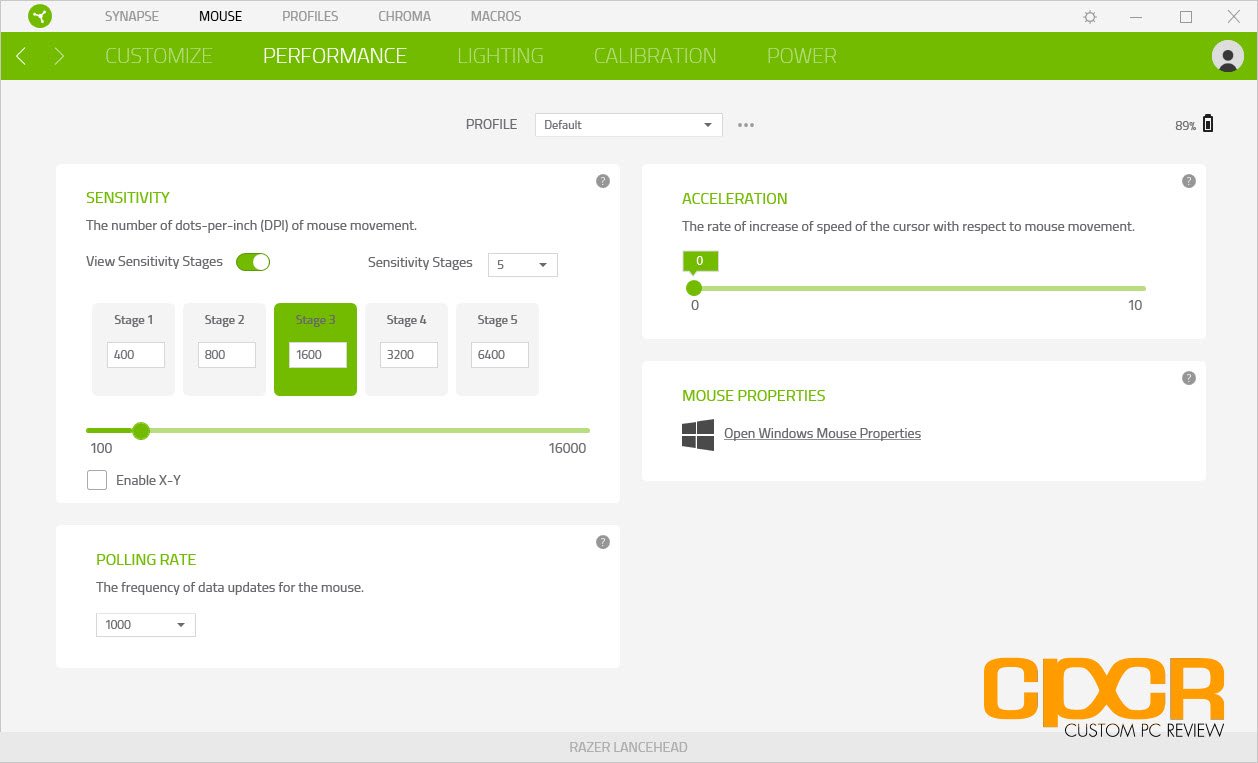Click the Windows logo icon
The width and height of the screenshot is (1258, 763).
698,434
